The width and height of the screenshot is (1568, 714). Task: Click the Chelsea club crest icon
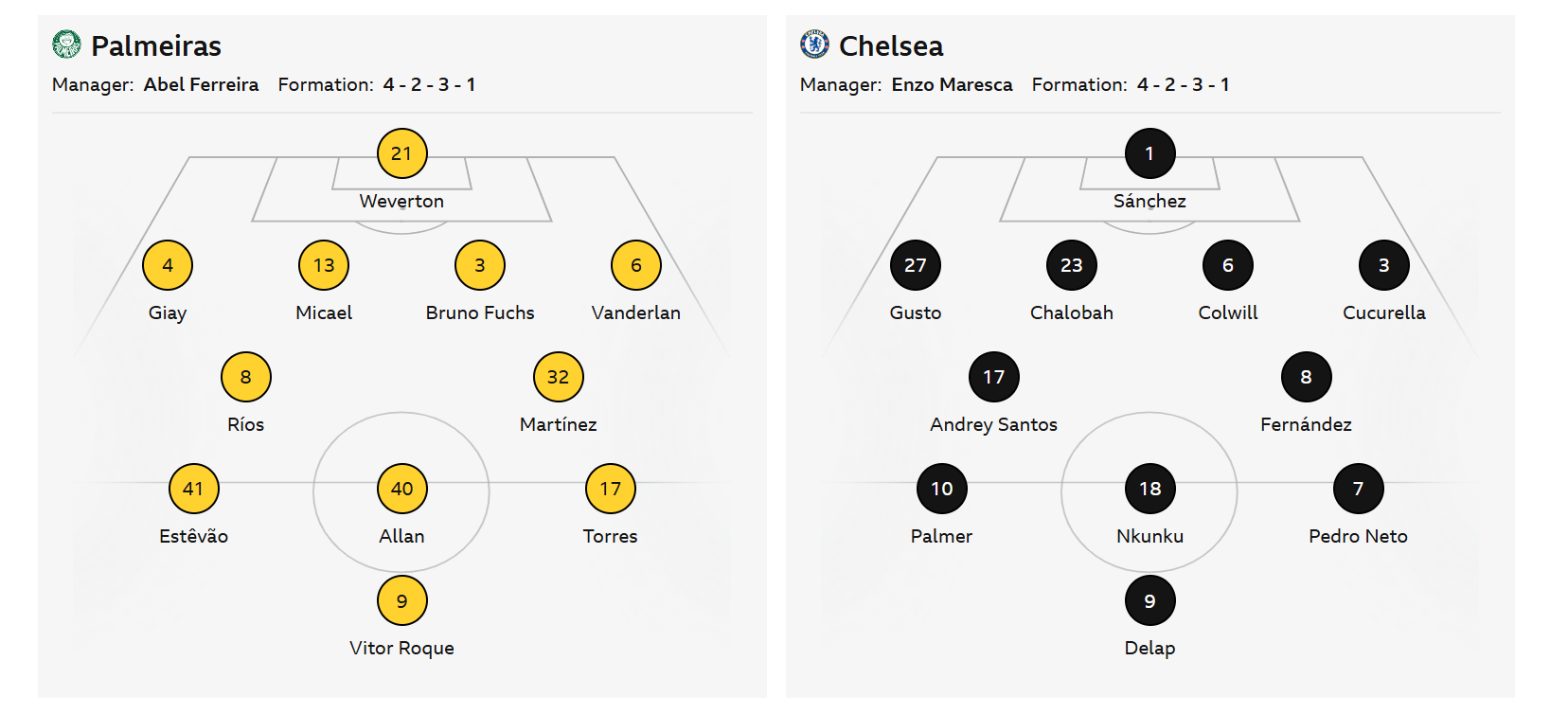click(x=814, y=45)
